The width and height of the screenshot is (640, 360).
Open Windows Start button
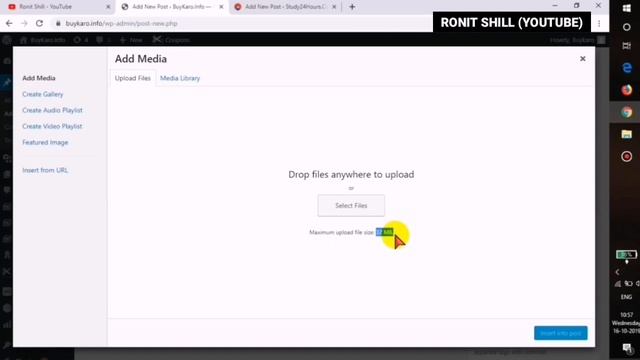pyautogui.click(x=627, y=8)
